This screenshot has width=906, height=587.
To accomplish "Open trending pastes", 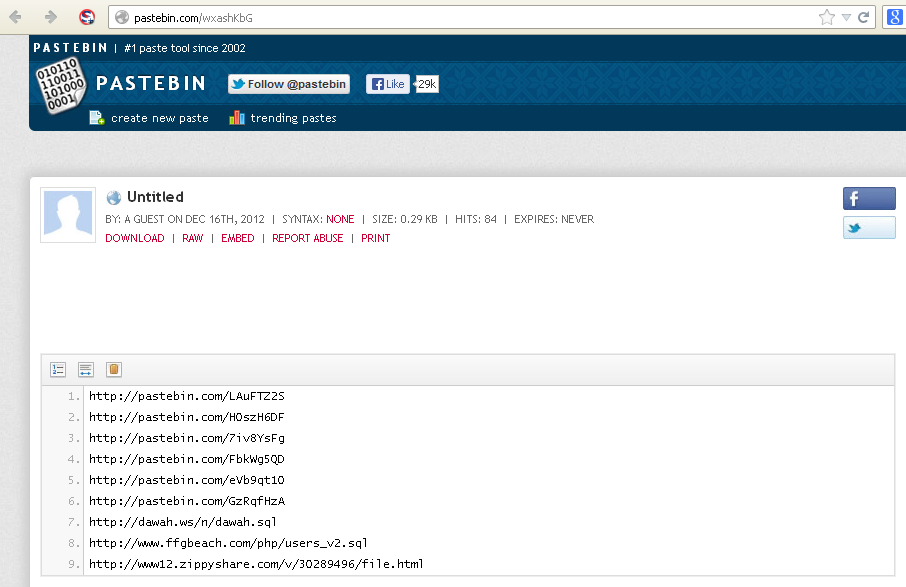I will (294, 118).
